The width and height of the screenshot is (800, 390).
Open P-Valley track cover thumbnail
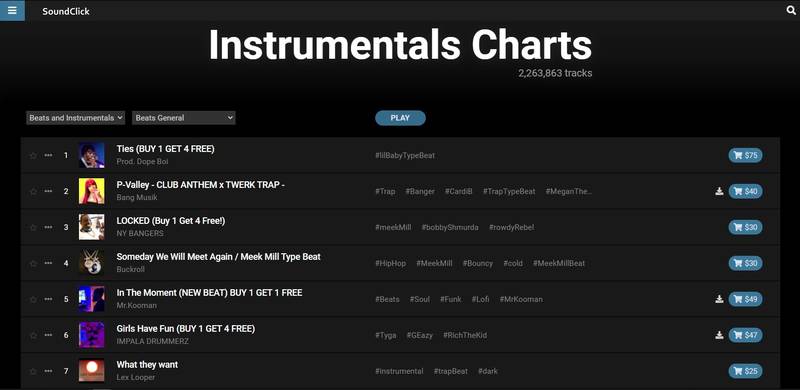coord(91,191)
